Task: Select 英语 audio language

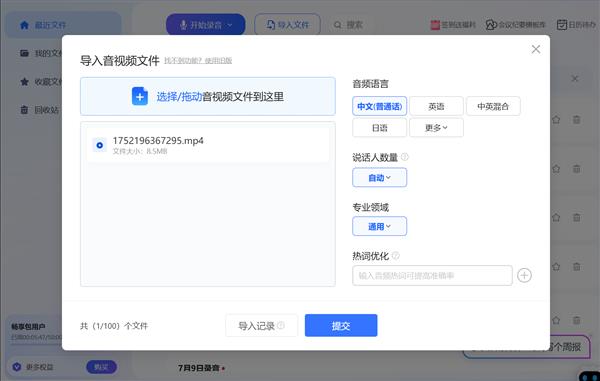Action: pos(436,106)
